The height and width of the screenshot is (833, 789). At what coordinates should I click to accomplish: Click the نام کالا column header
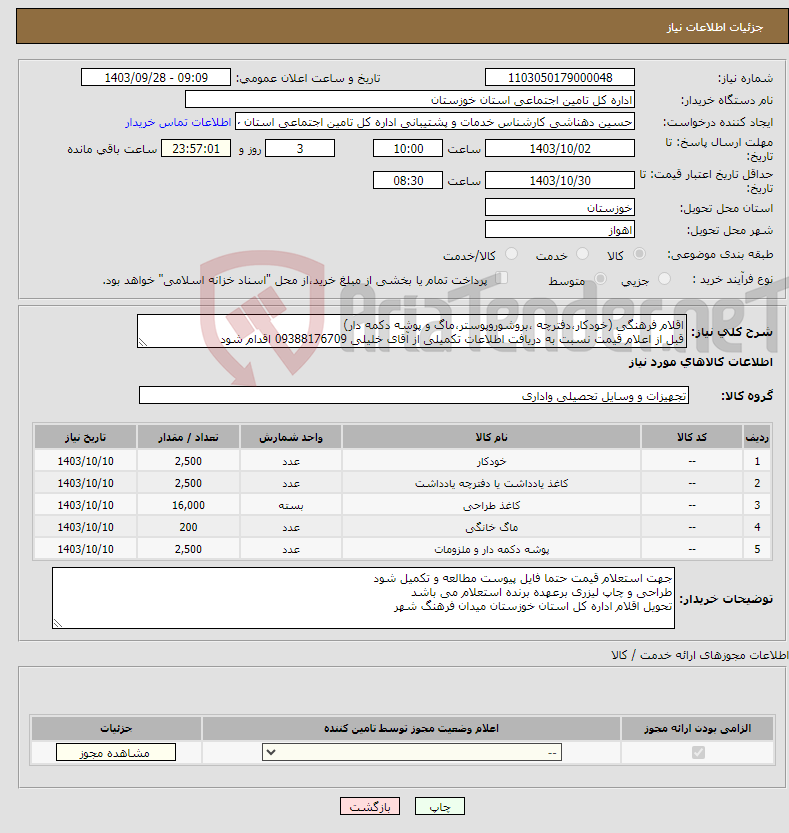click(x=491, y=437)
